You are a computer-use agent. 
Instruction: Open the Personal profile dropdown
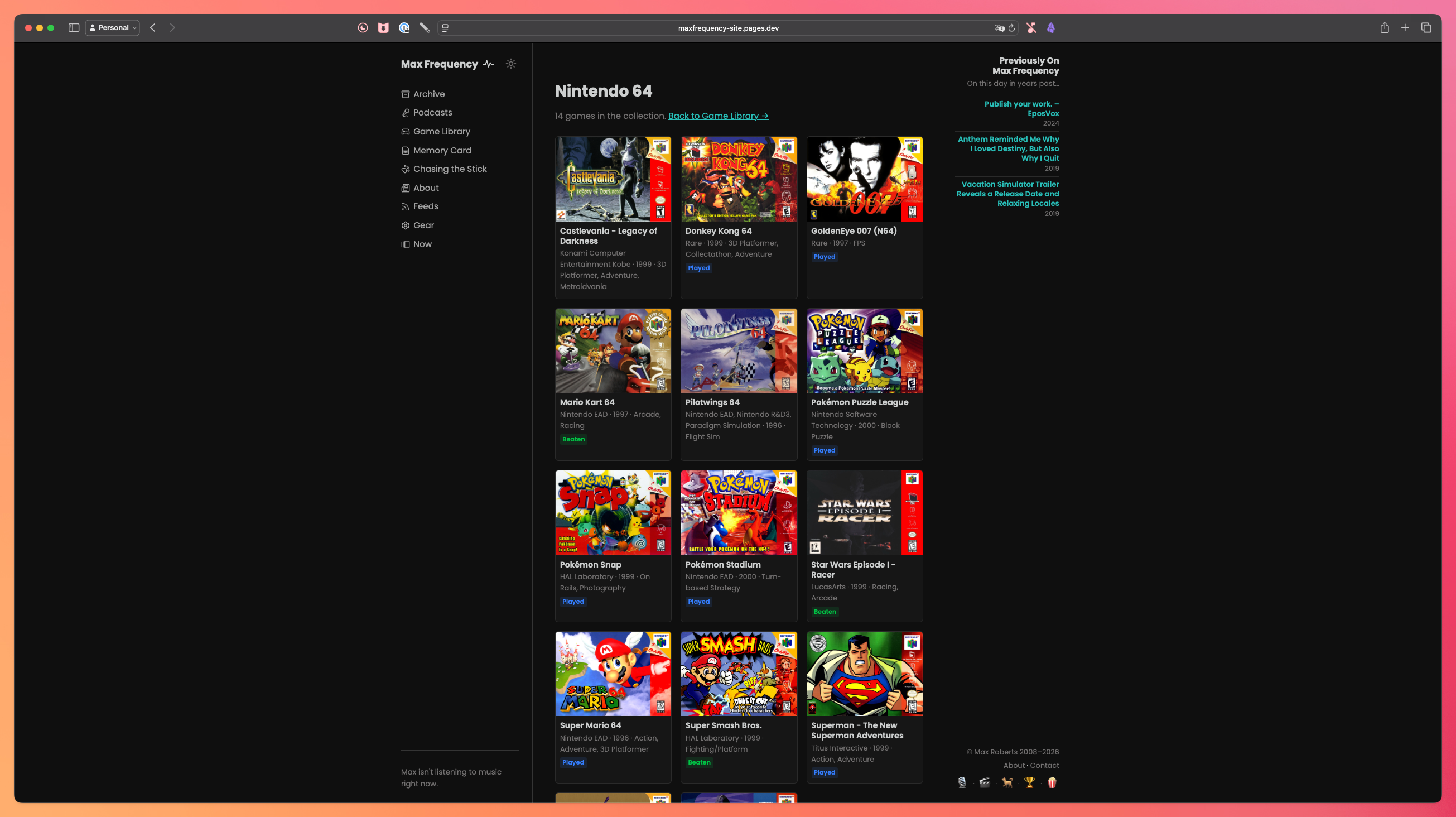112,27
